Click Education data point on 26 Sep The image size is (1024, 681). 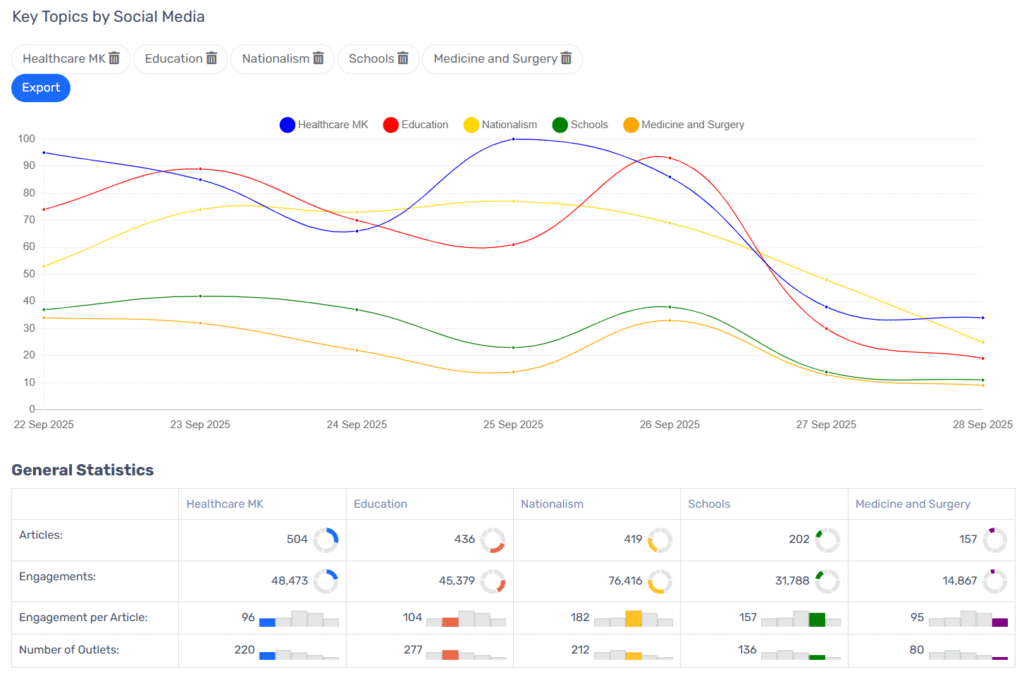pos(669,158)
